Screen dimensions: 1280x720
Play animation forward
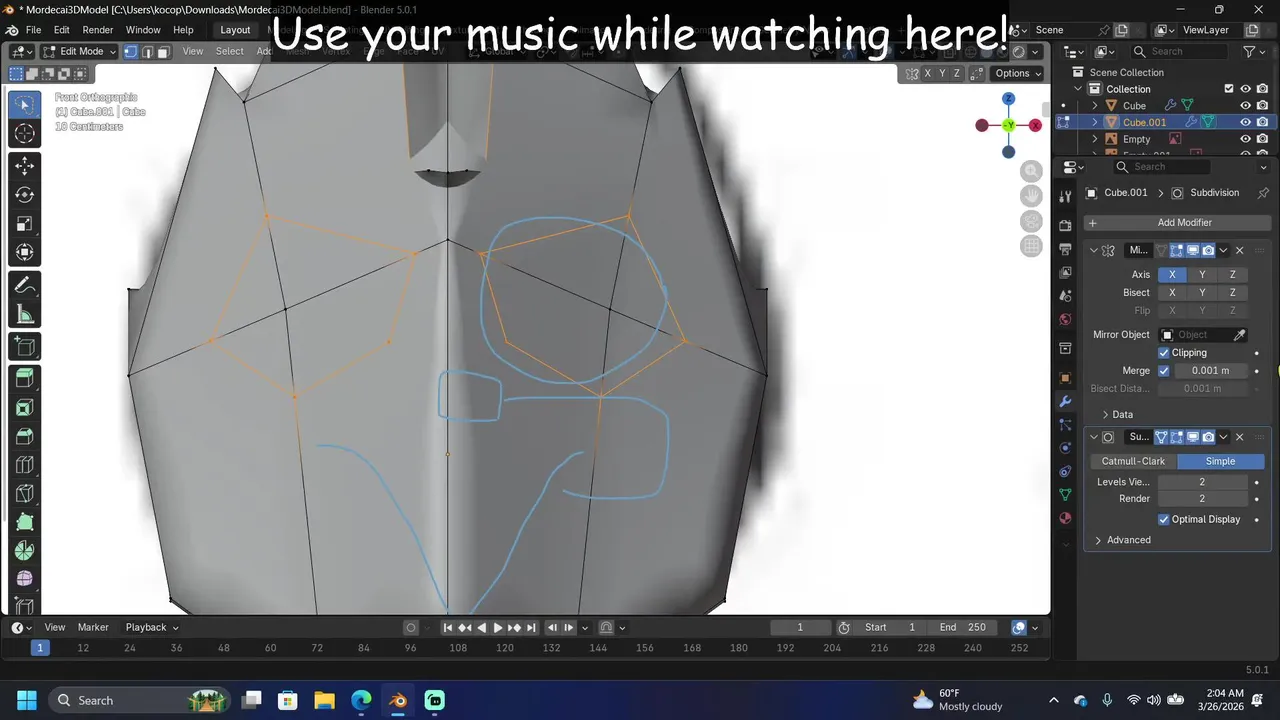tap(498, 628)
